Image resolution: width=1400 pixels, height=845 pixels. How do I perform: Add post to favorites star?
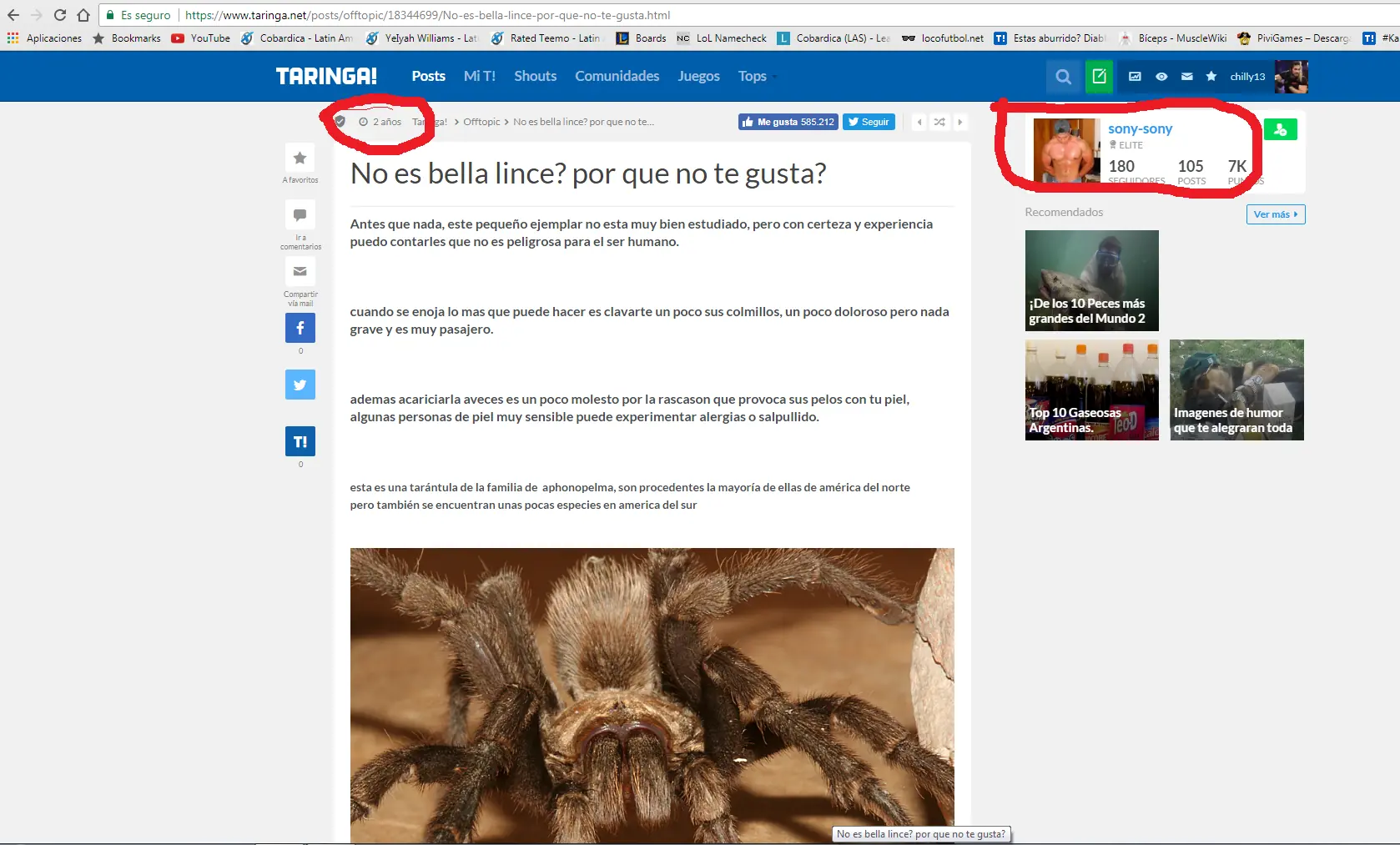[x=300, y=158]
